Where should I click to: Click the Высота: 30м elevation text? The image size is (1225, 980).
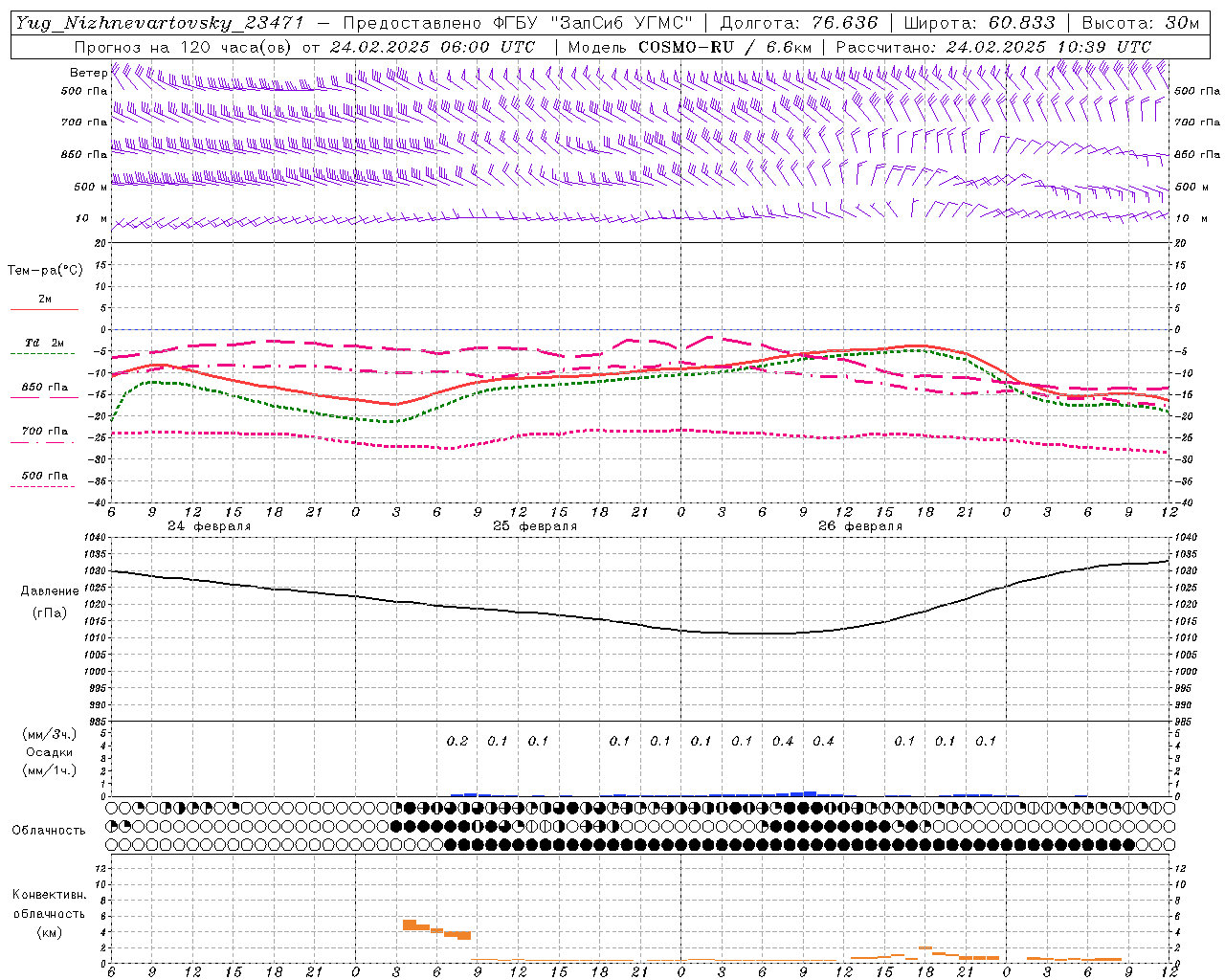1141,23
